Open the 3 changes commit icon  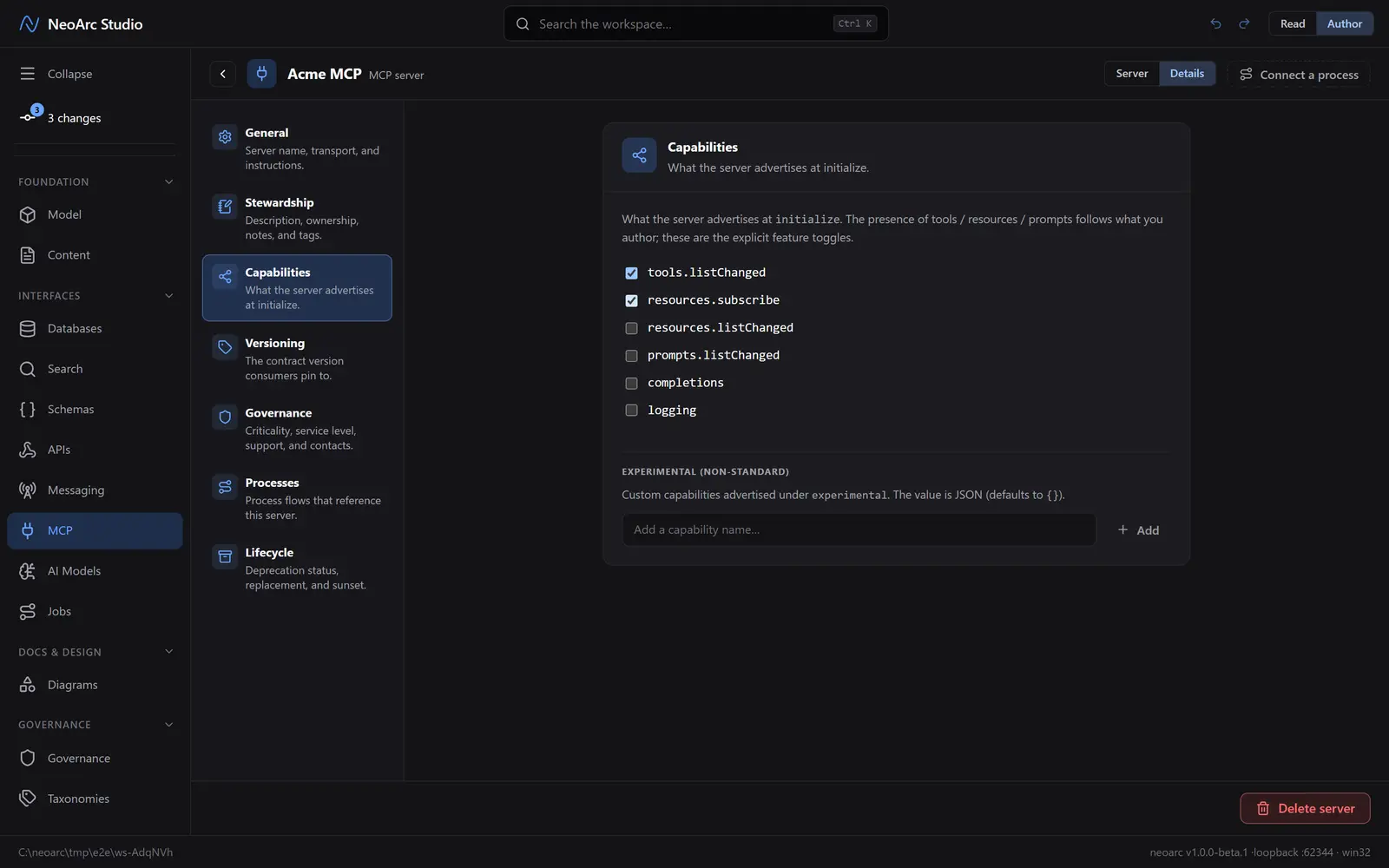[x=28, y=117]
